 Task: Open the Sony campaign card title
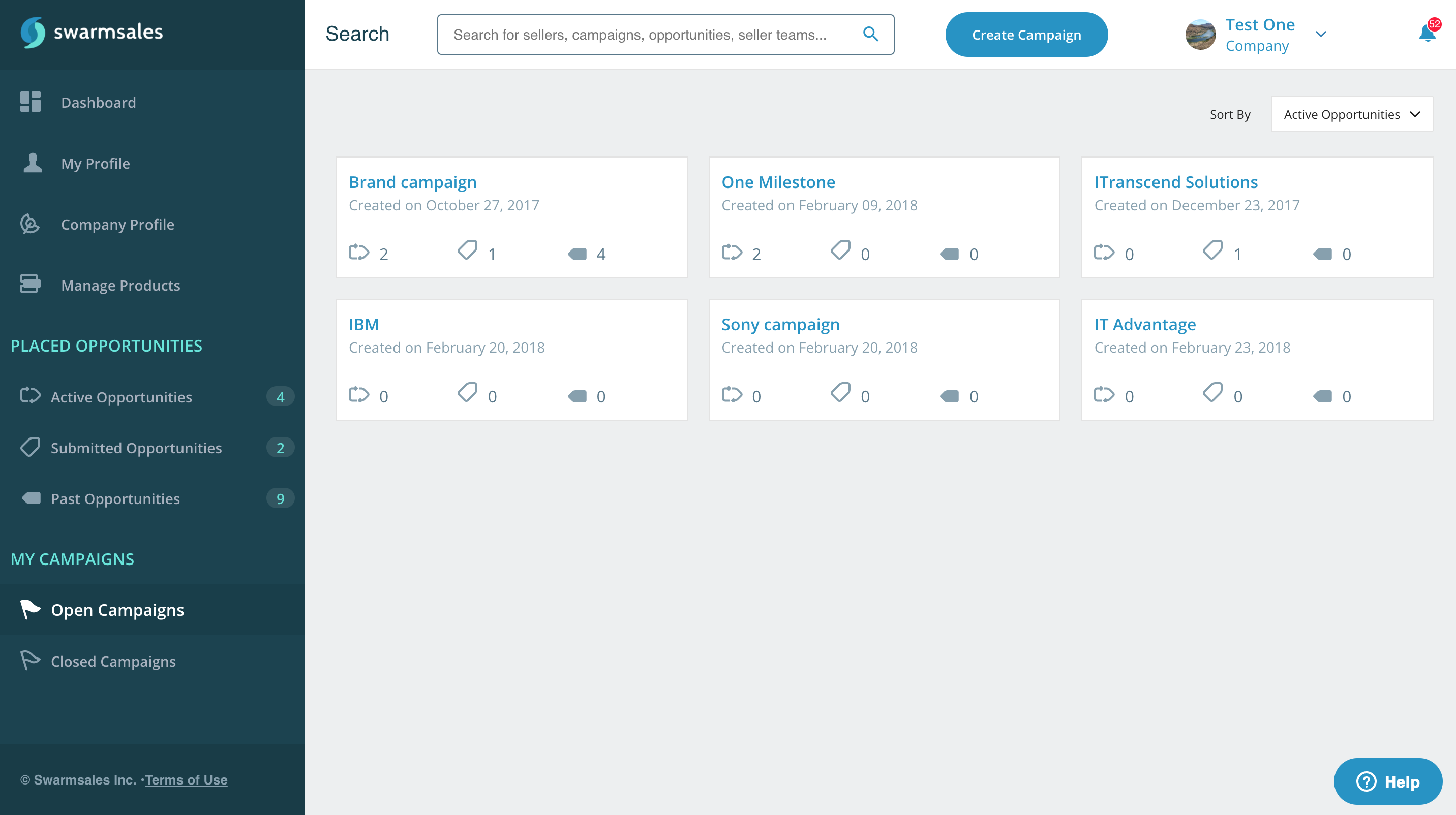[780, 324]
